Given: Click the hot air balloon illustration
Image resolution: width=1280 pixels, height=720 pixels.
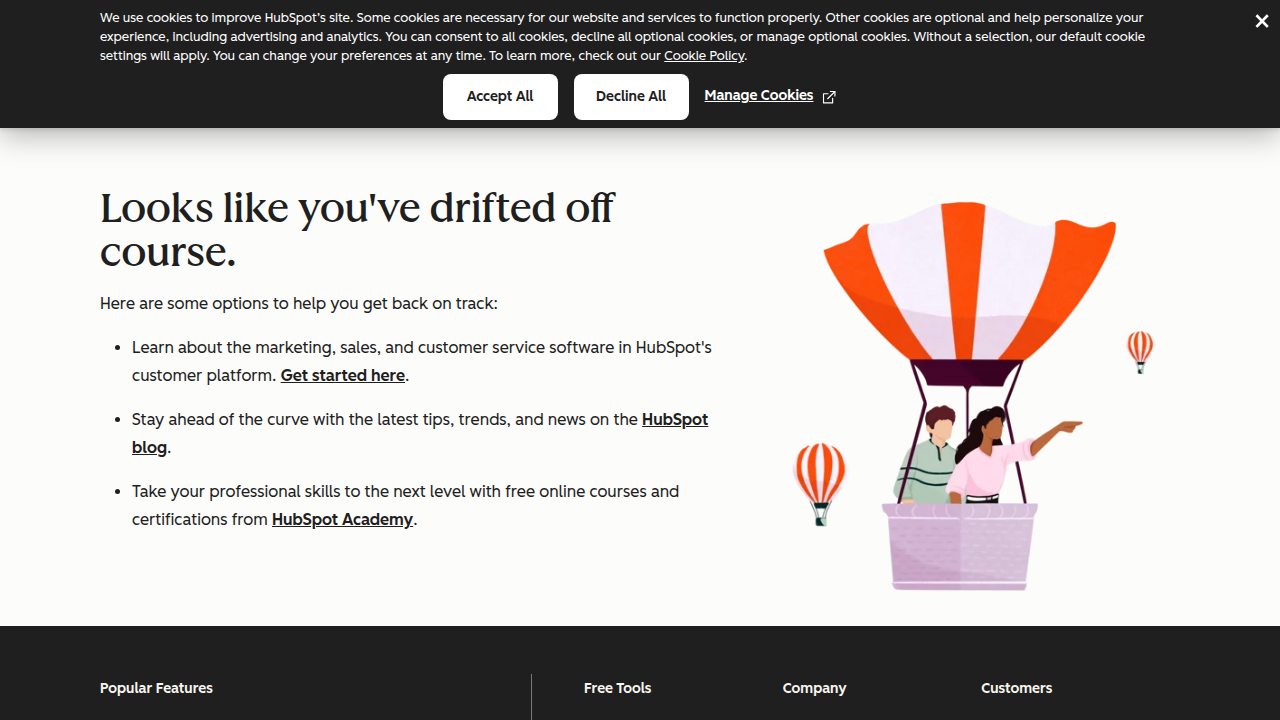Looking at the screenshot, I should click(x=968, y=390).
